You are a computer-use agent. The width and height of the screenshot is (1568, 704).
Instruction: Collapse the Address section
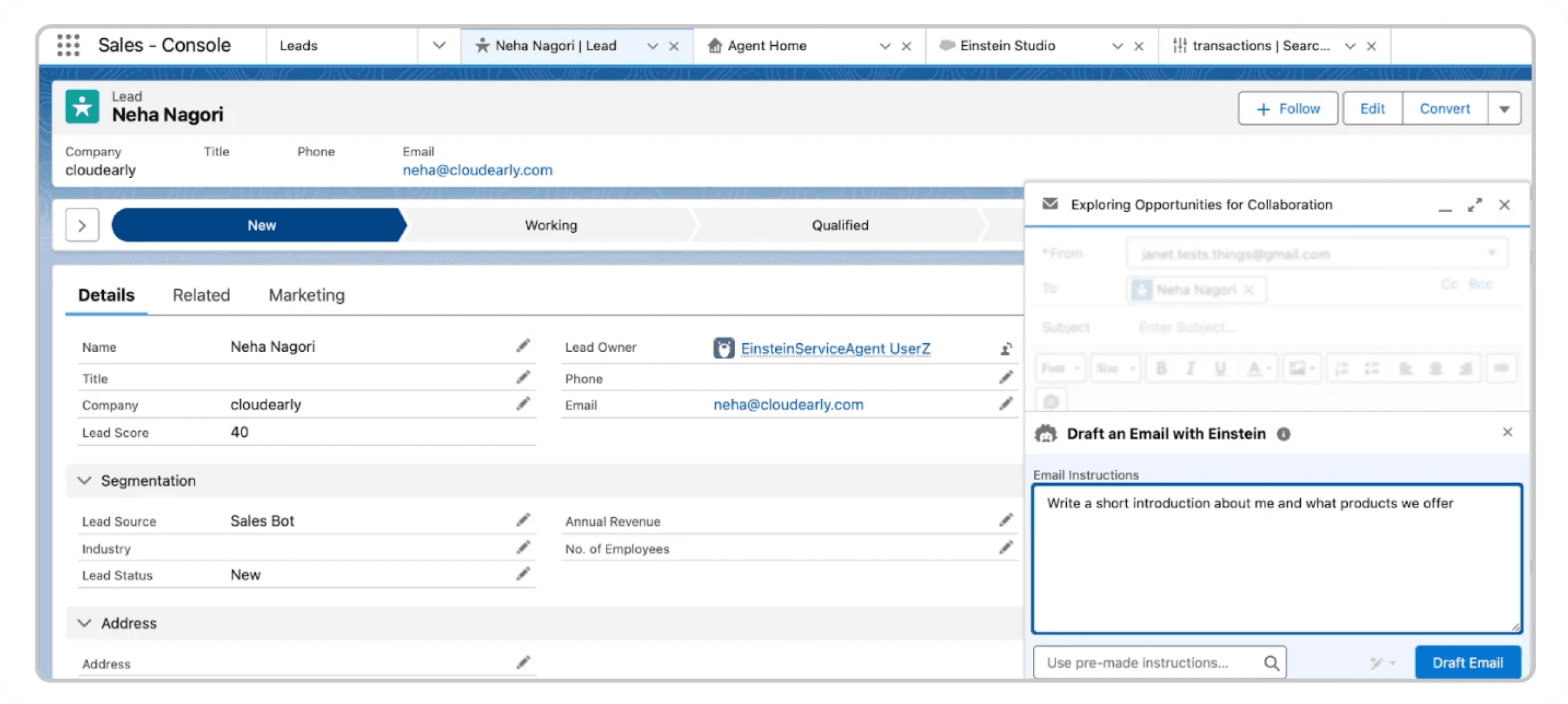85,623
